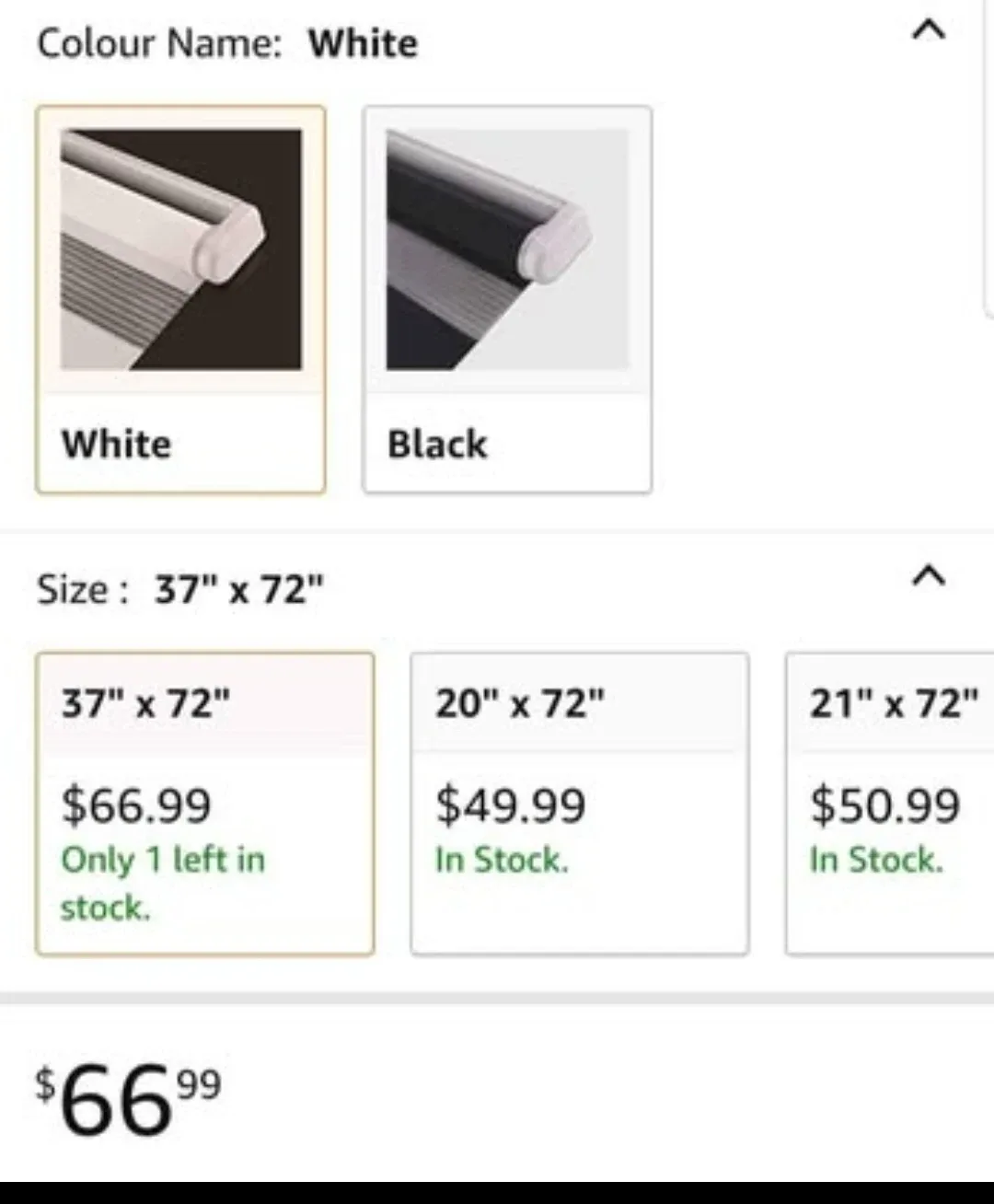The height and width of the screenshot is (1204, 994).
Task: Click the $49.99 price label
Action: click(x=511, y=805)
